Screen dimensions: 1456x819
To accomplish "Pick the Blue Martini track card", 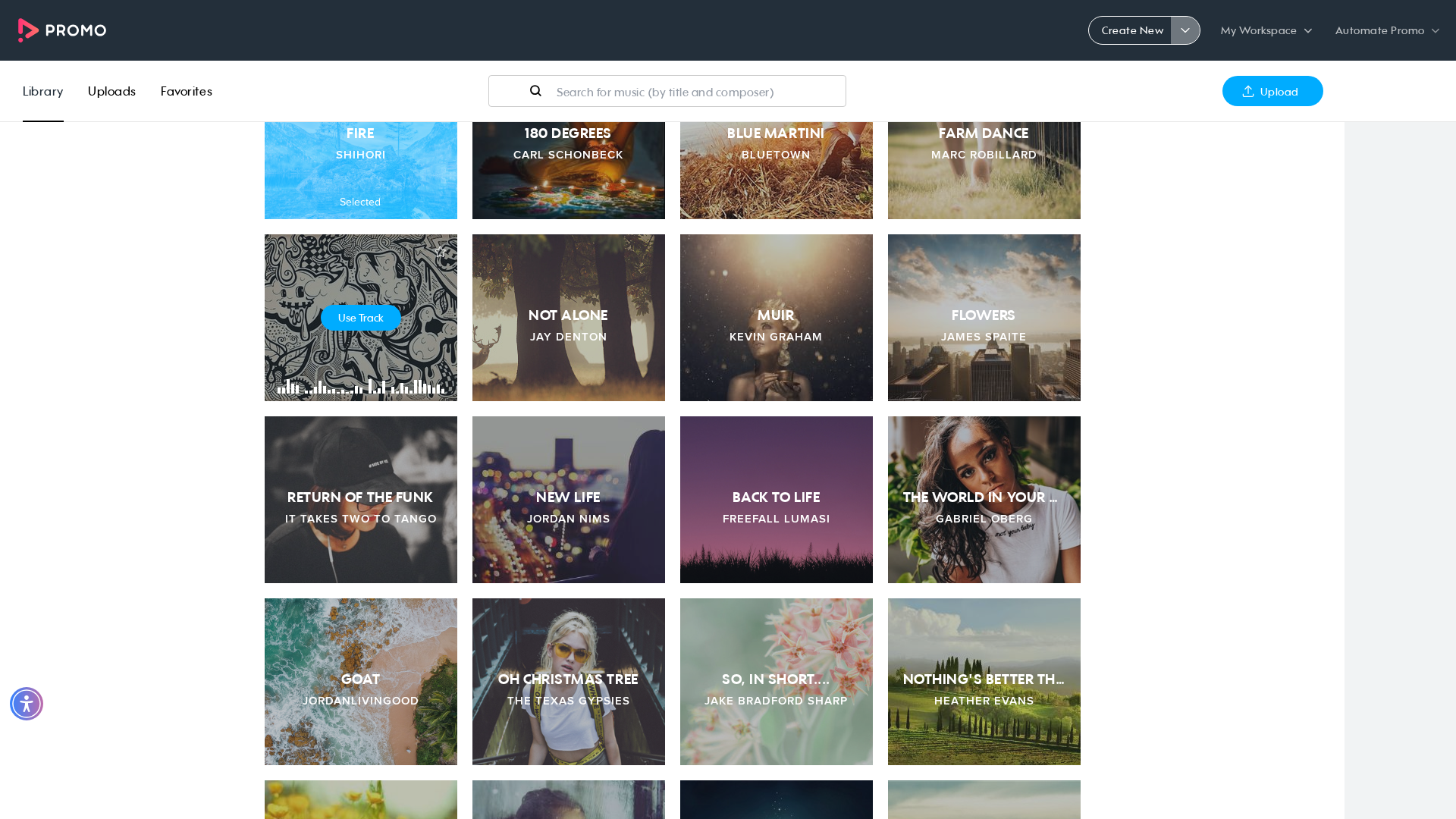I will point(777,170).
